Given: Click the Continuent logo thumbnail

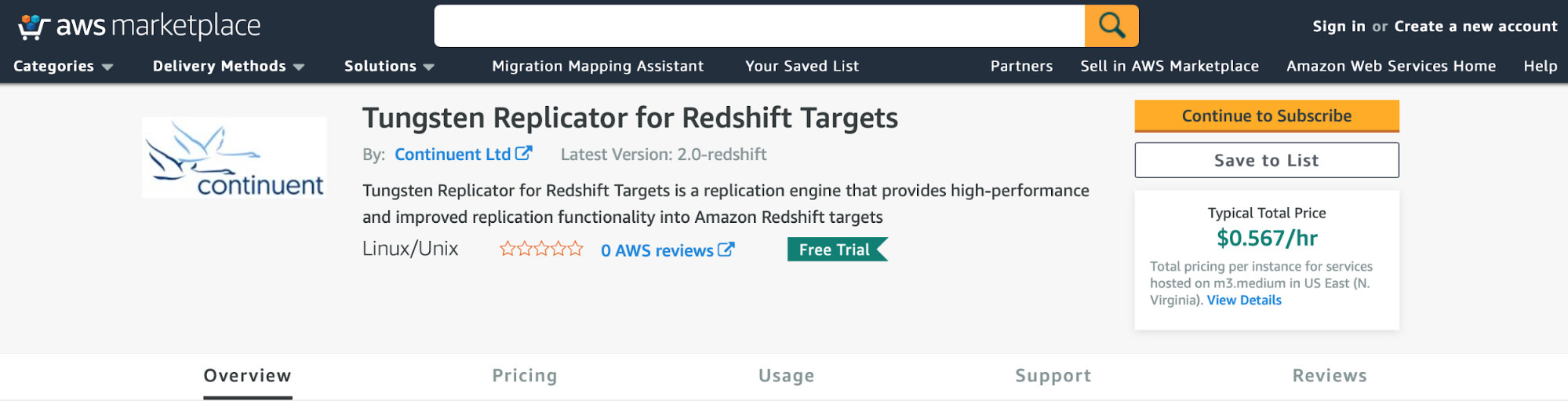Looking at the screenshot, I should tap(235, 157).
